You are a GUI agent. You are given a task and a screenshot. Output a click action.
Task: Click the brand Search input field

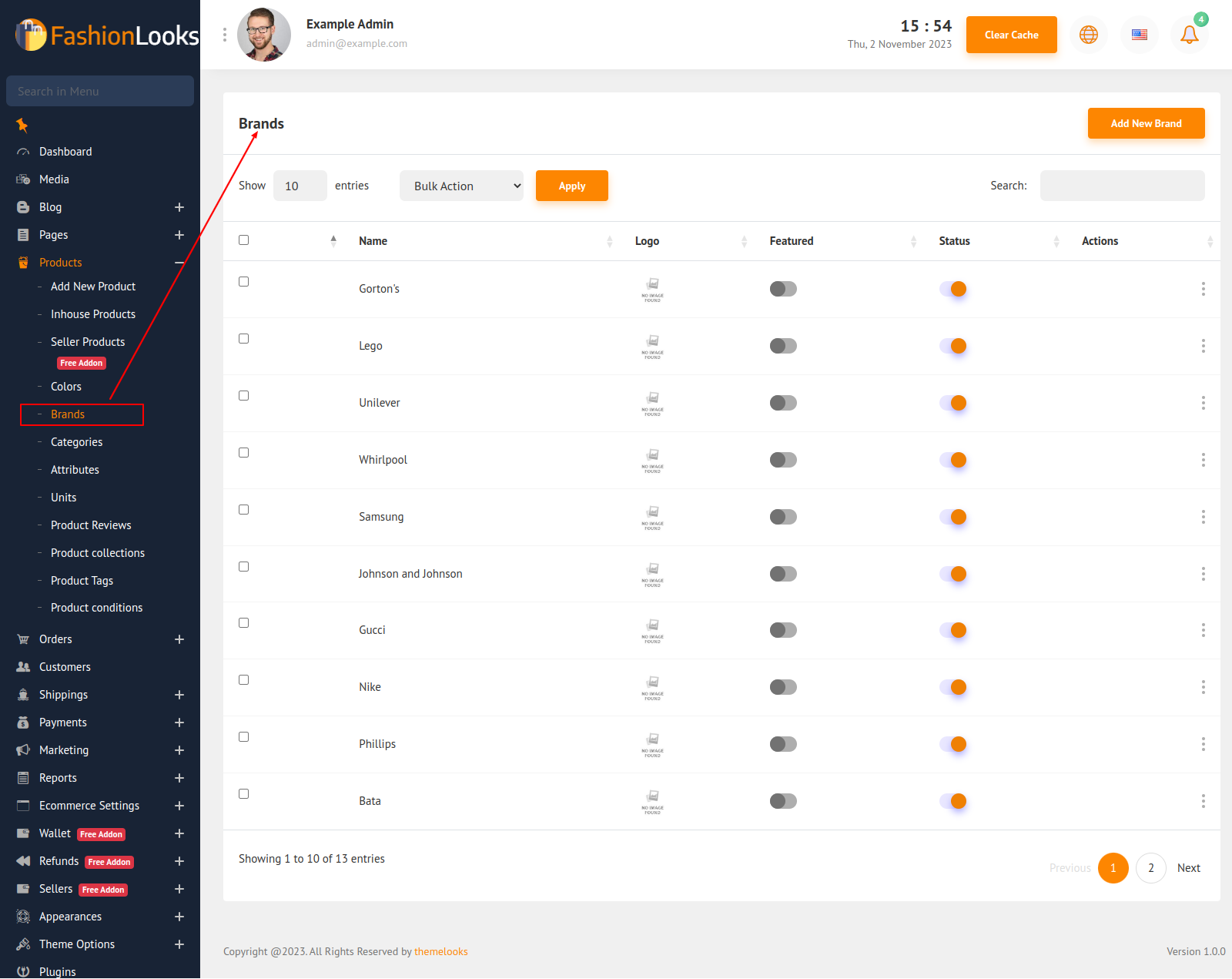point(1122,186)
